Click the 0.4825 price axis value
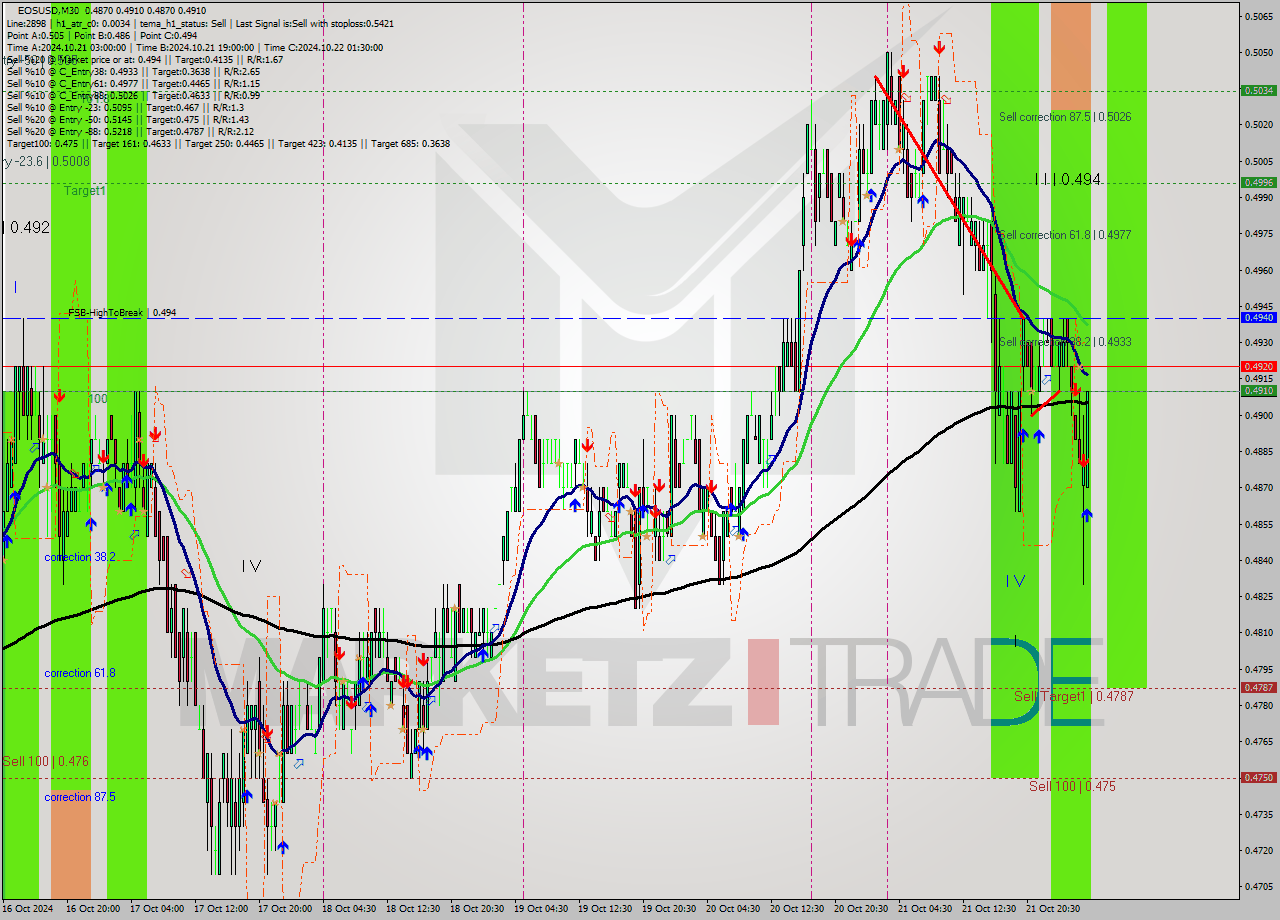Viewport: 1280px width, 920px height. click(x=1259, y=596)
